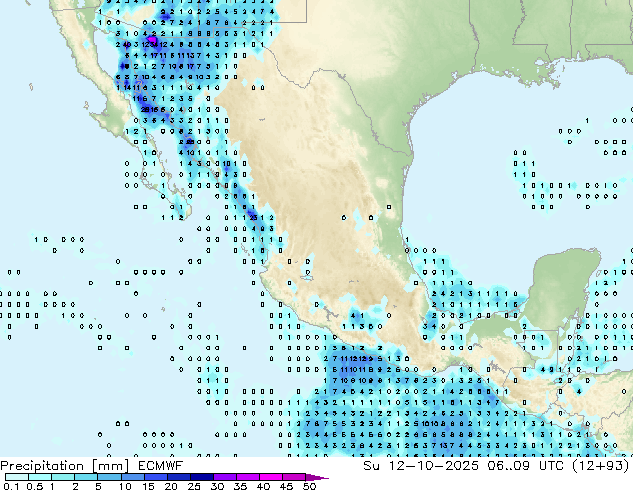This screenshot has height=490, width=634.
Task: Select the 5–10 mm legend color box
Action: point(110,477)
